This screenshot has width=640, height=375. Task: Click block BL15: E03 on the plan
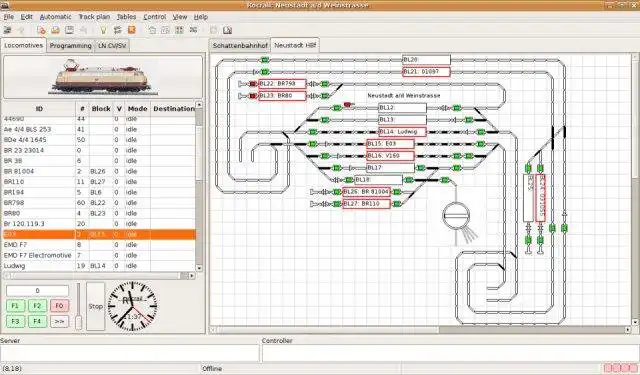(x=391, y=144)
